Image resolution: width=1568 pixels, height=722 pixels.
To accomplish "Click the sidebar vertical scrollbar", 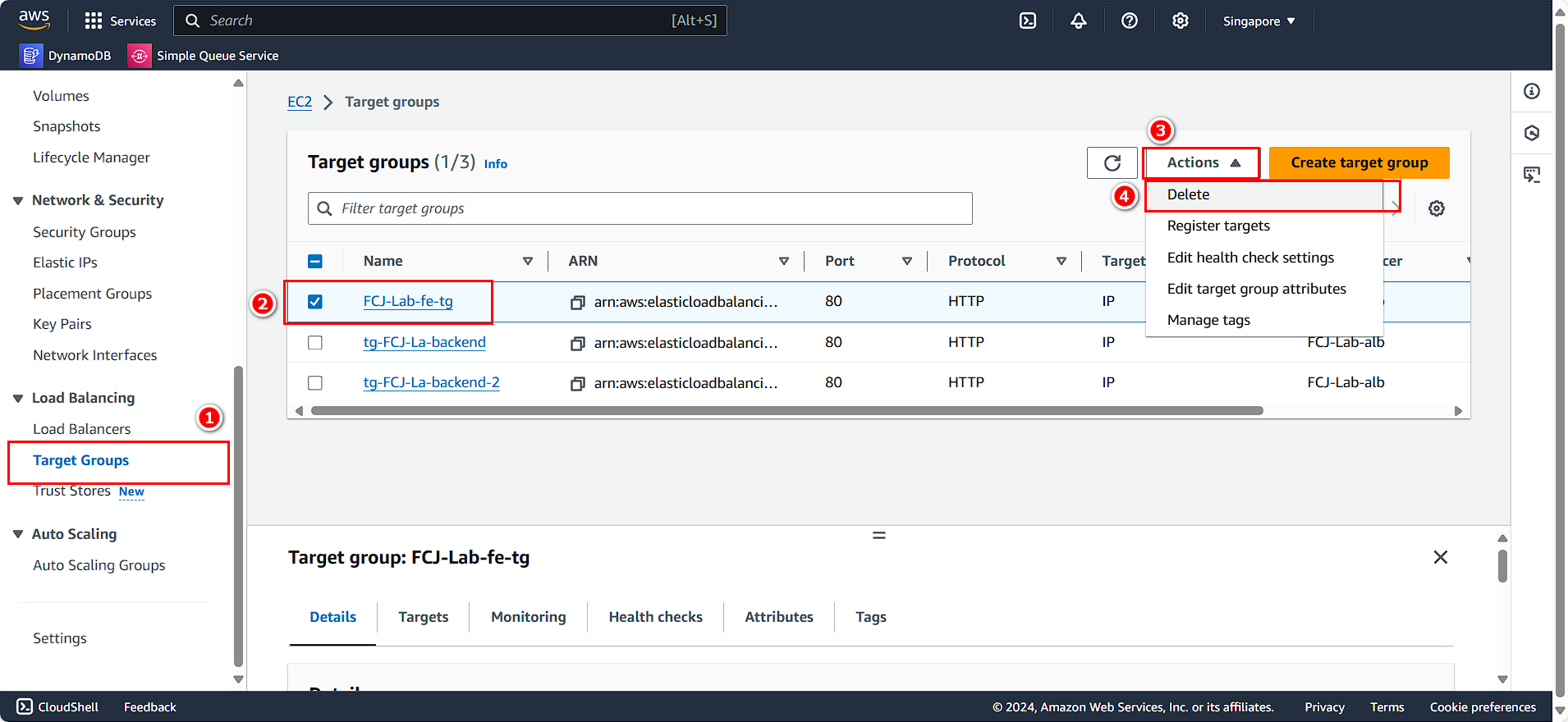I will (238, 517).
